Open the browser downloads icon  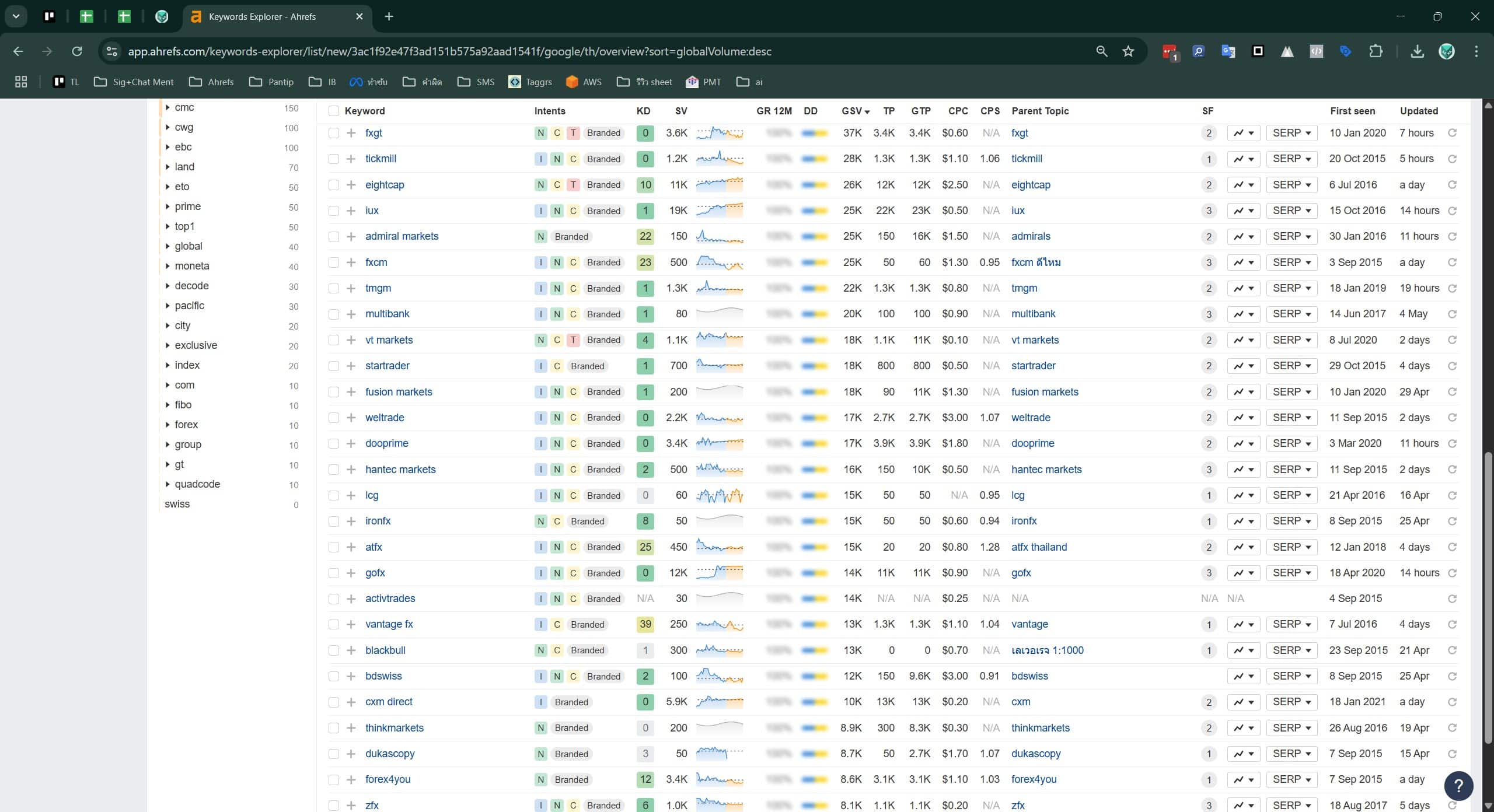[x=1417, y=51]
